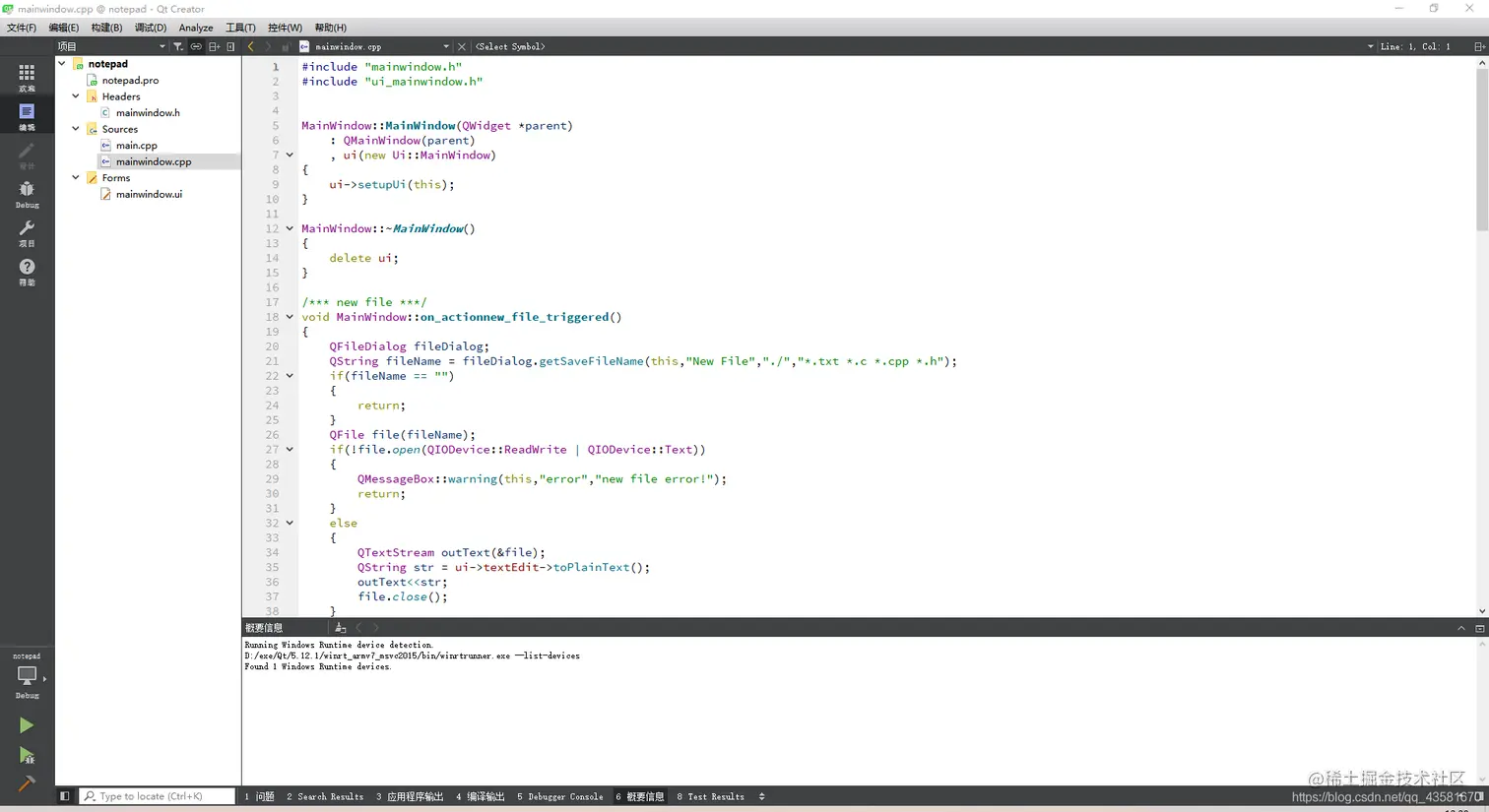The height and width of the screenshot is (812, 1489).
Task: Go forward with the right arrow in editor toolbar
Action: click(x=268, y=46)
